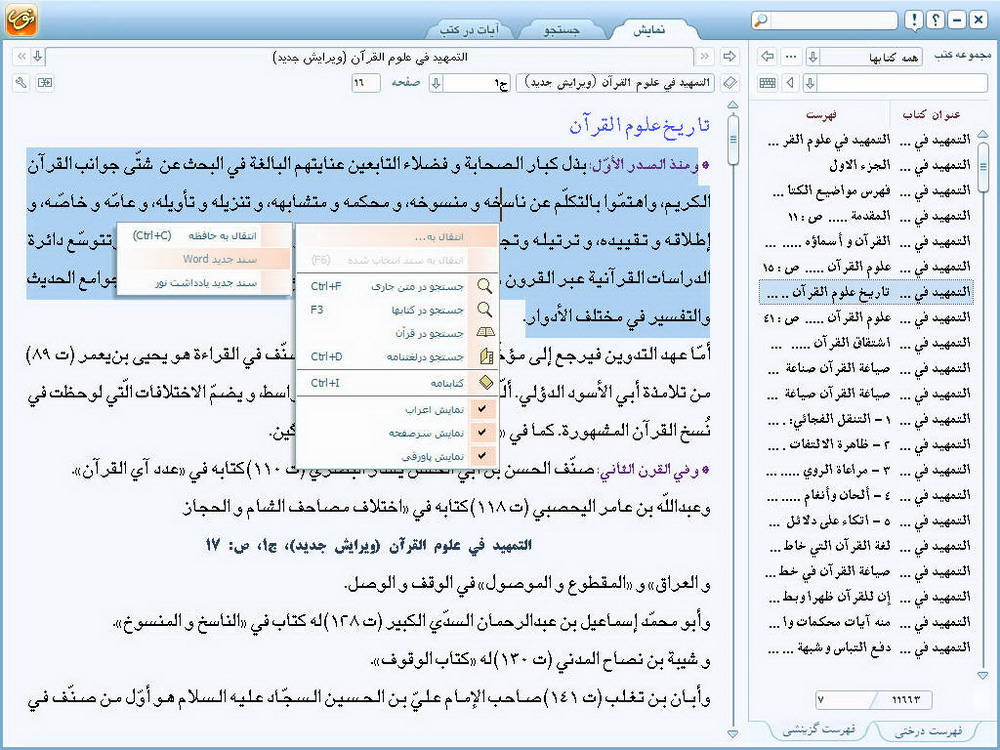Switch to the نمایش tab
This screenshot has height=750, width=1000.
tap(649, 29)
